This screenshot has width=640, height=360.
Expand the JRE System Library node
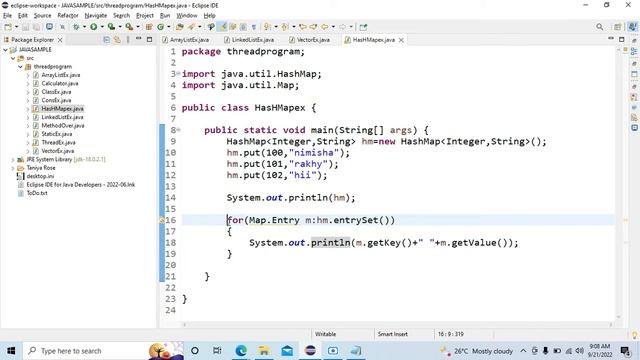(13, 160)
